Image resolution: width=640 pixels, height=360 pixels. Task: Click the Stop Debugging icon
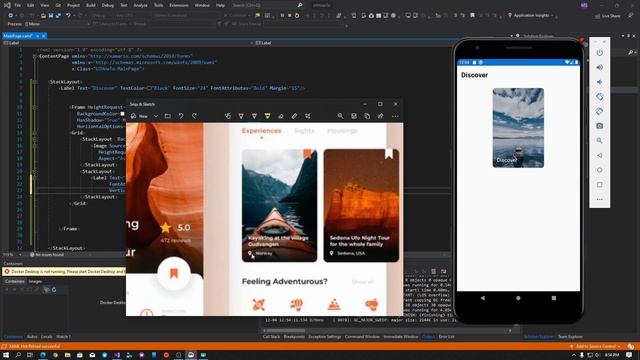point(289,16)
